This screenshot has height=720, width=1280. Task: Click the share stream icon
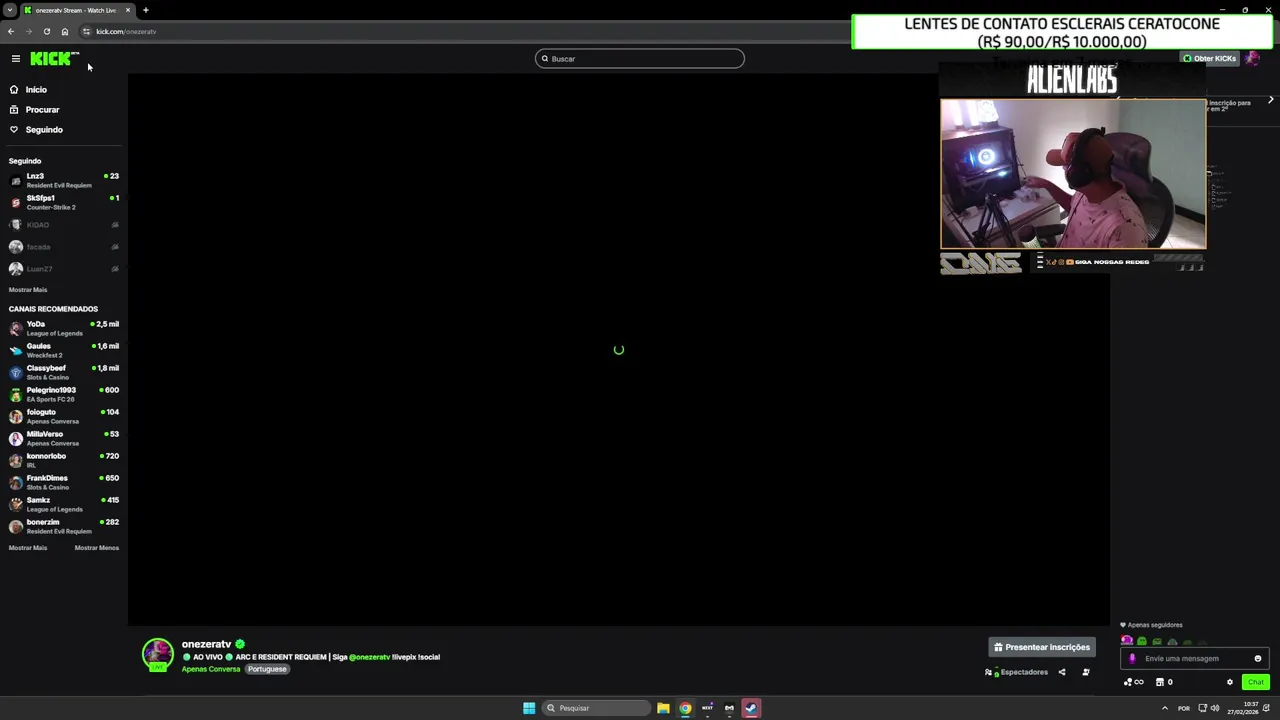click(1062, 672)
